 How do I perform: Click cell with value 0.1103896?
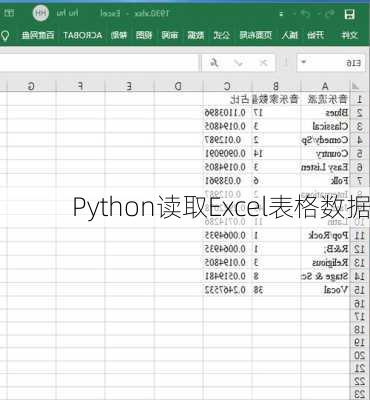pyautogui.click(x=227, y=113)
